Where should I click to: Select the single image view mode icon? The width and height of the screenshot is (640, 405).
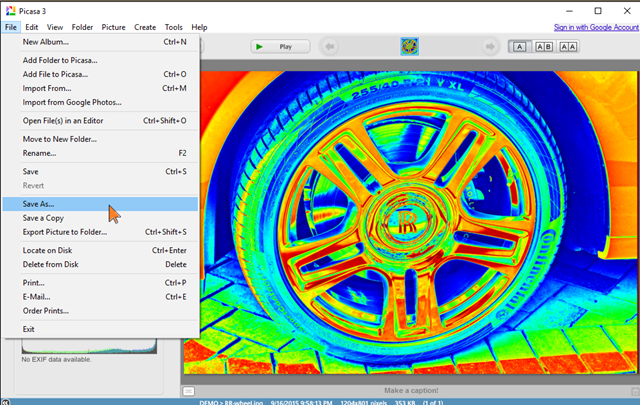[520, 46]
